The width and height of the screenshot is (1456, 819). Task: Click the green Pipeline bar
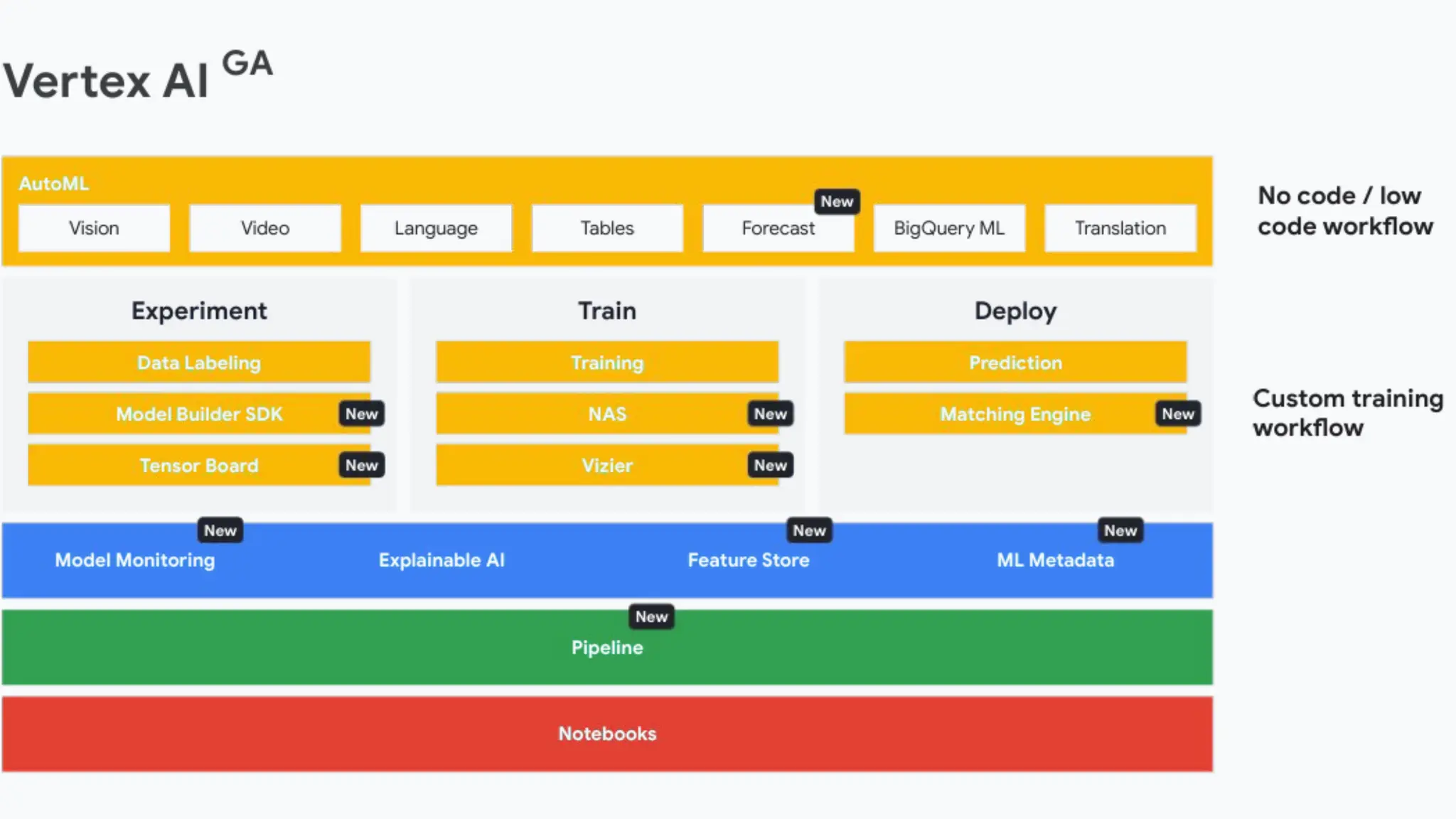[x=607, y=648]
